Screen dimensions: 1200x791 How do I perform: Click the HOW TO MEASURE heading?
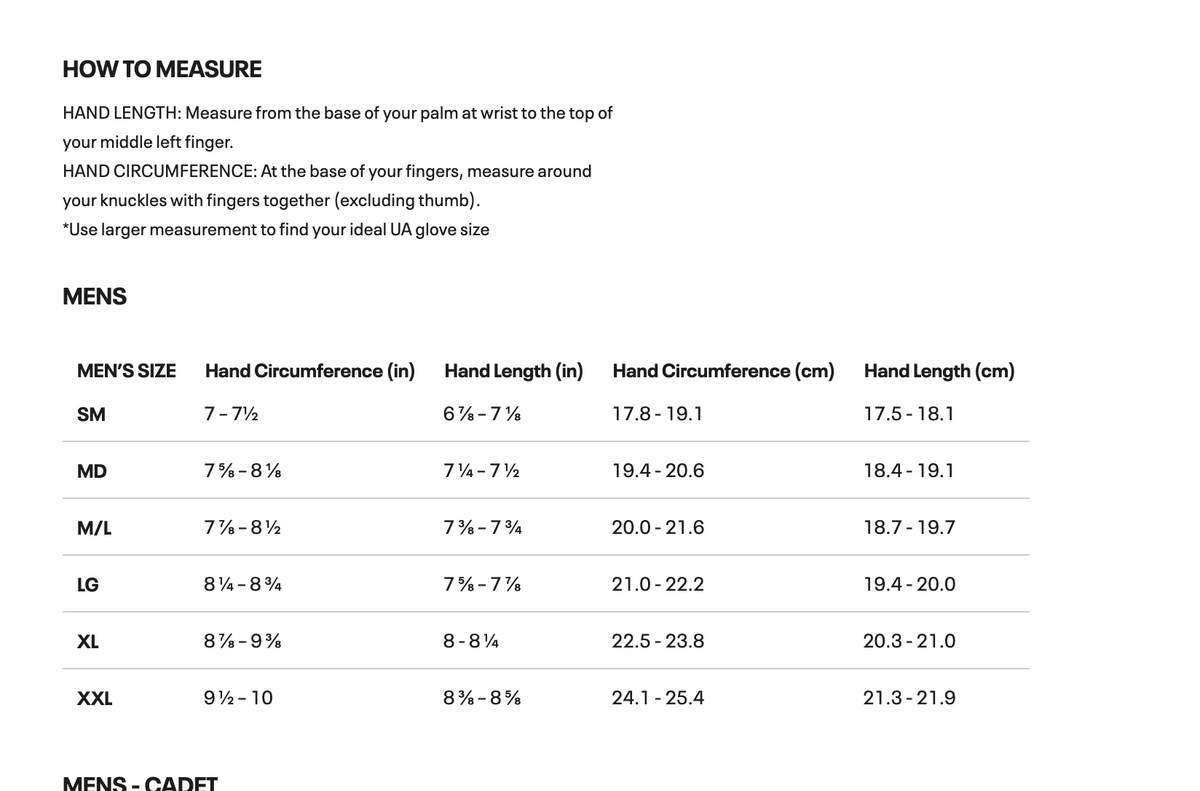point(162,69)
